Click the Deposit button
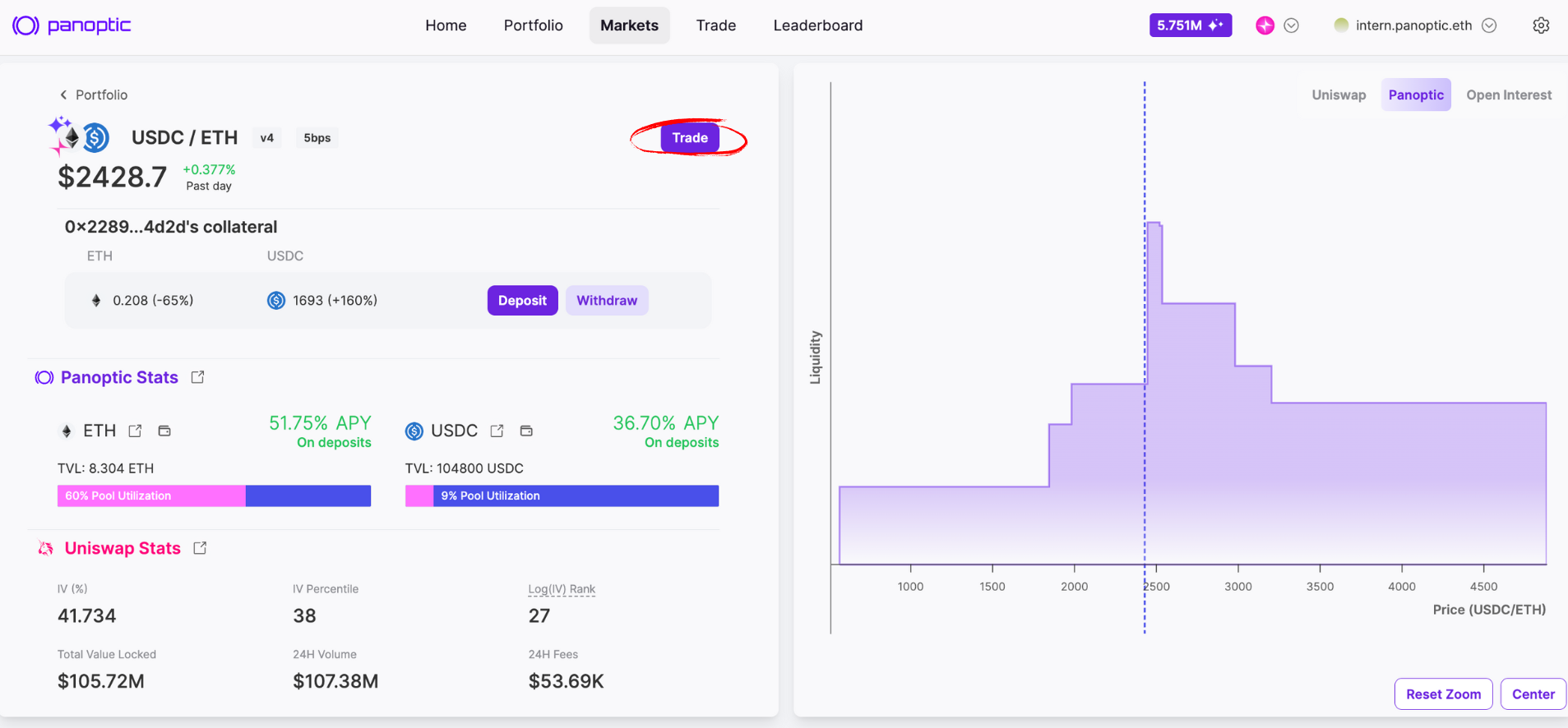The image size is (1568, 728). tap(522, 301)
